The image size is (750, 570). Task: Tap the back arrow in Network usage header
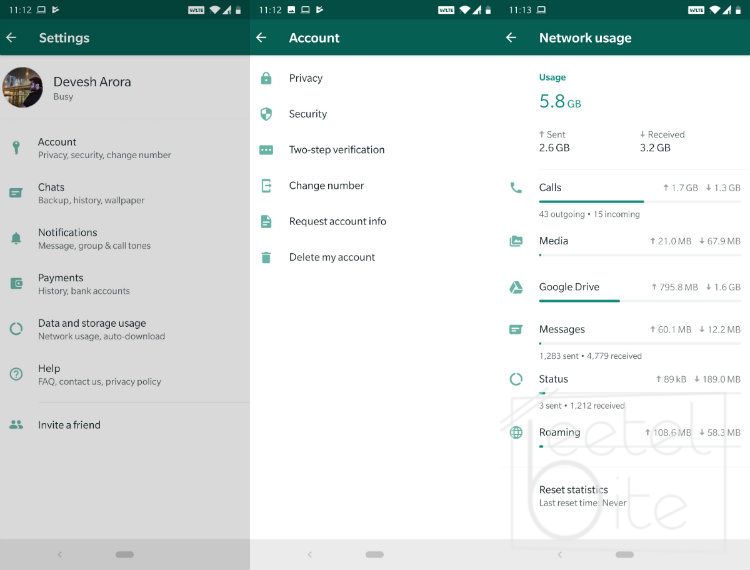(x=511, y=38)
